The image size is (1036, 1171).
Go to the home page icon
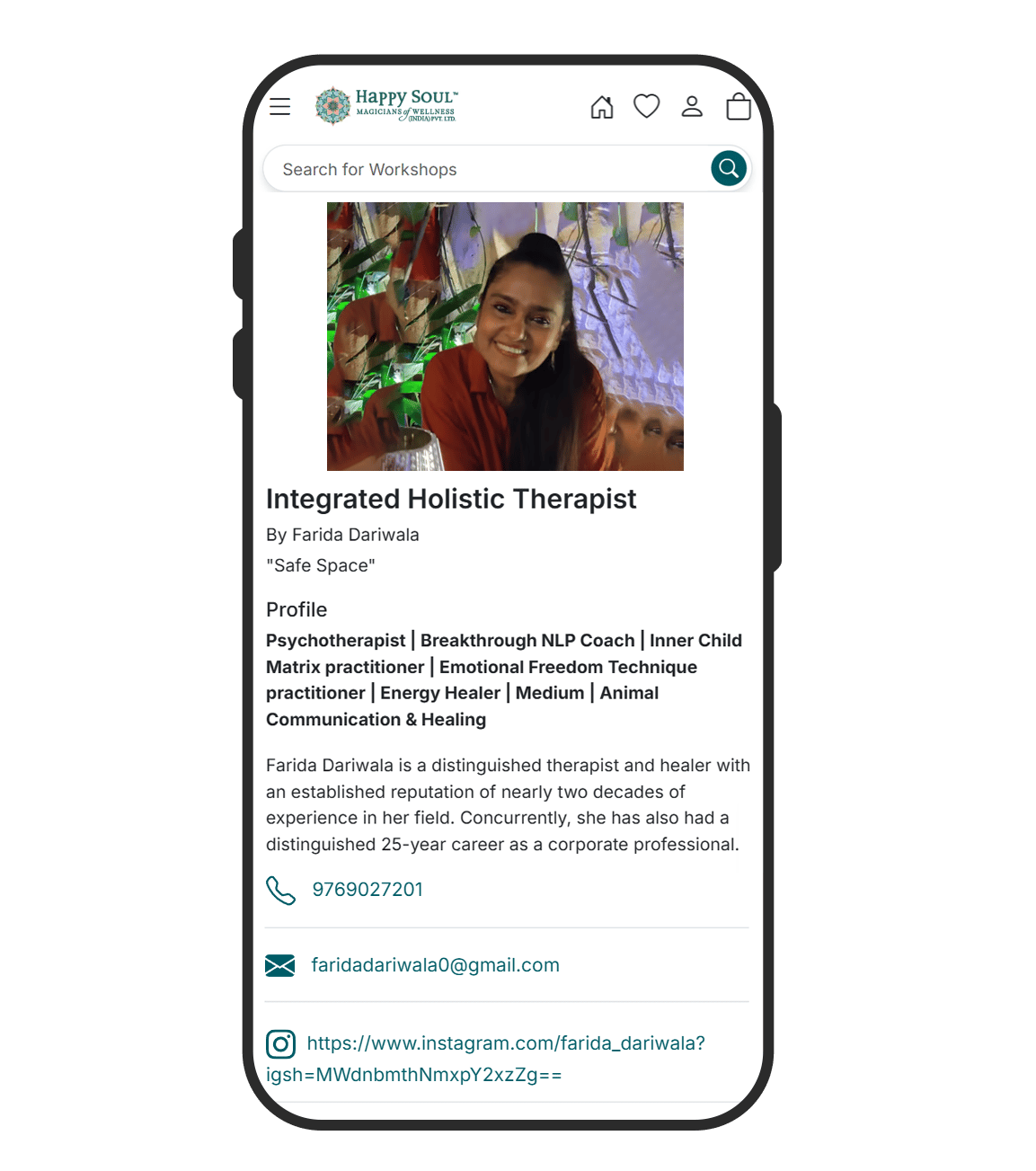point(602,107)
